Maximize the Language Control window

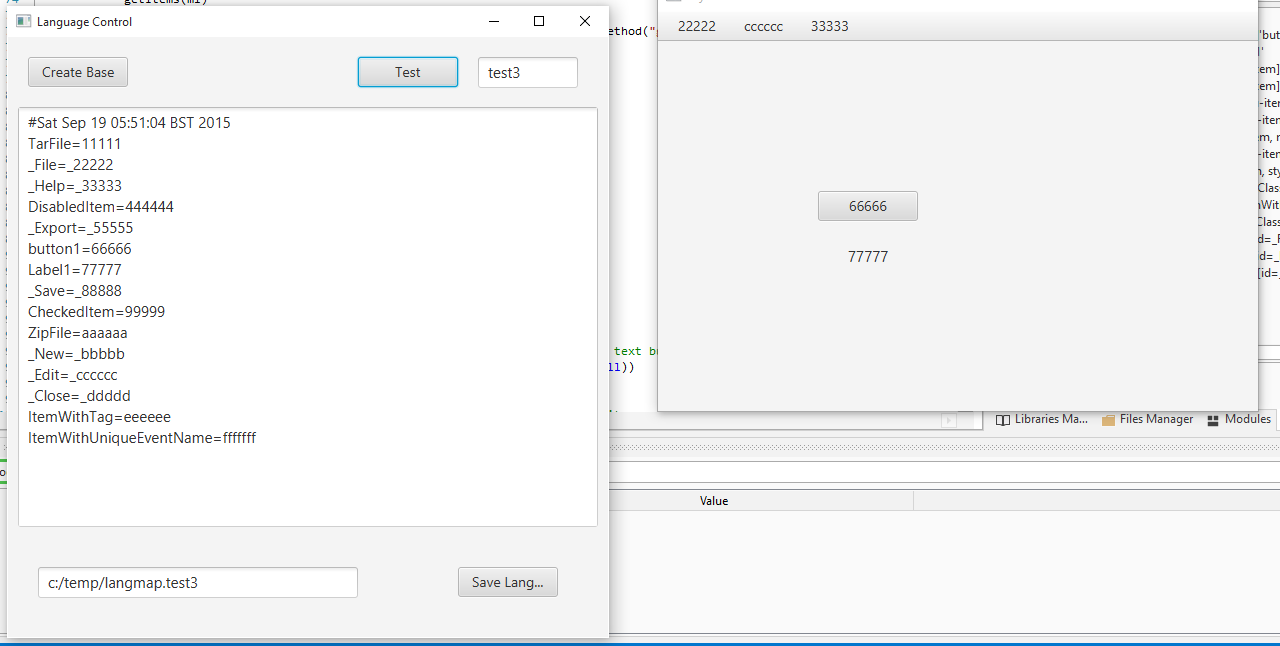tap(539, 21)
